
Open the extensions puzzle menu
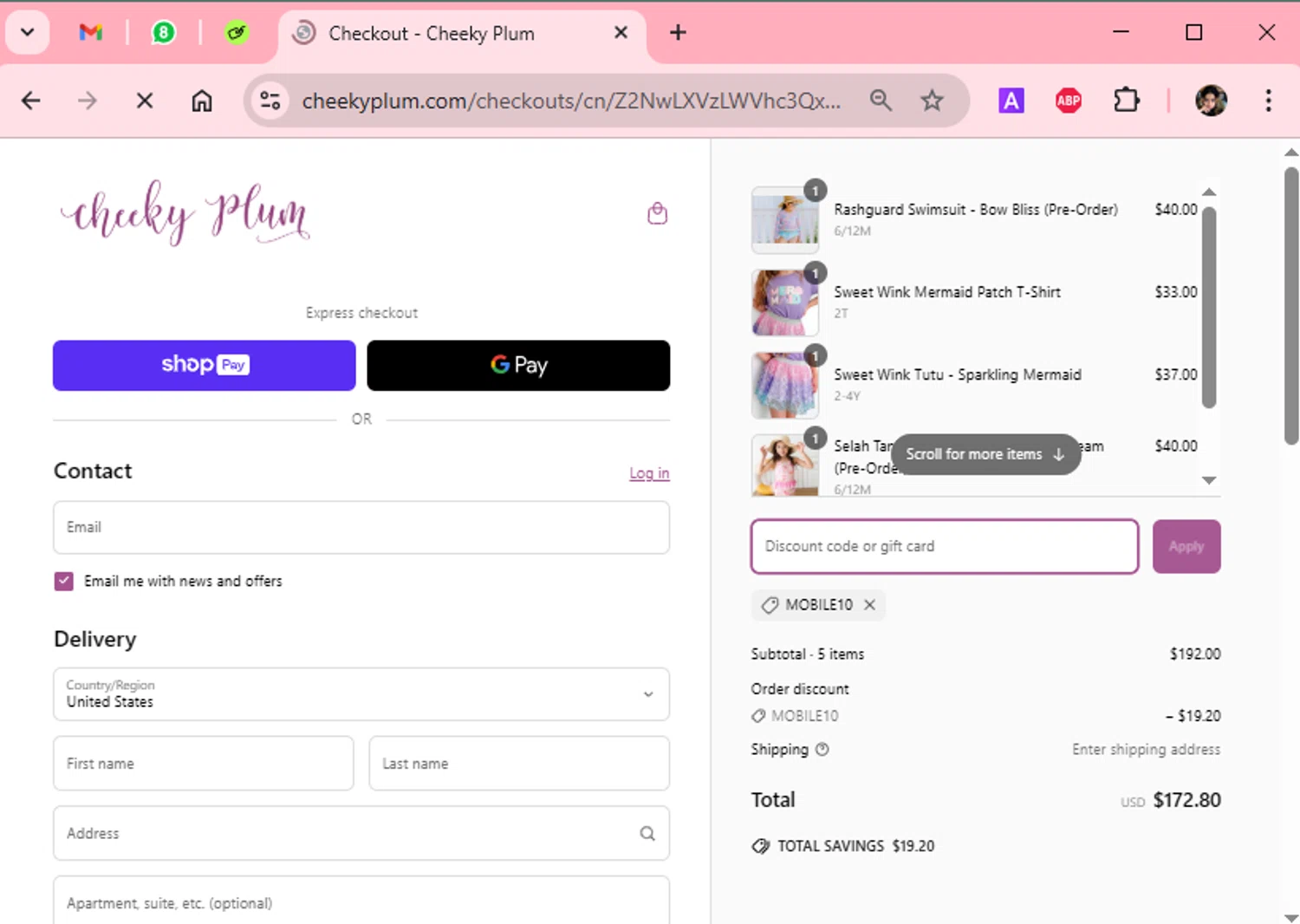(x=1126, y=101)
